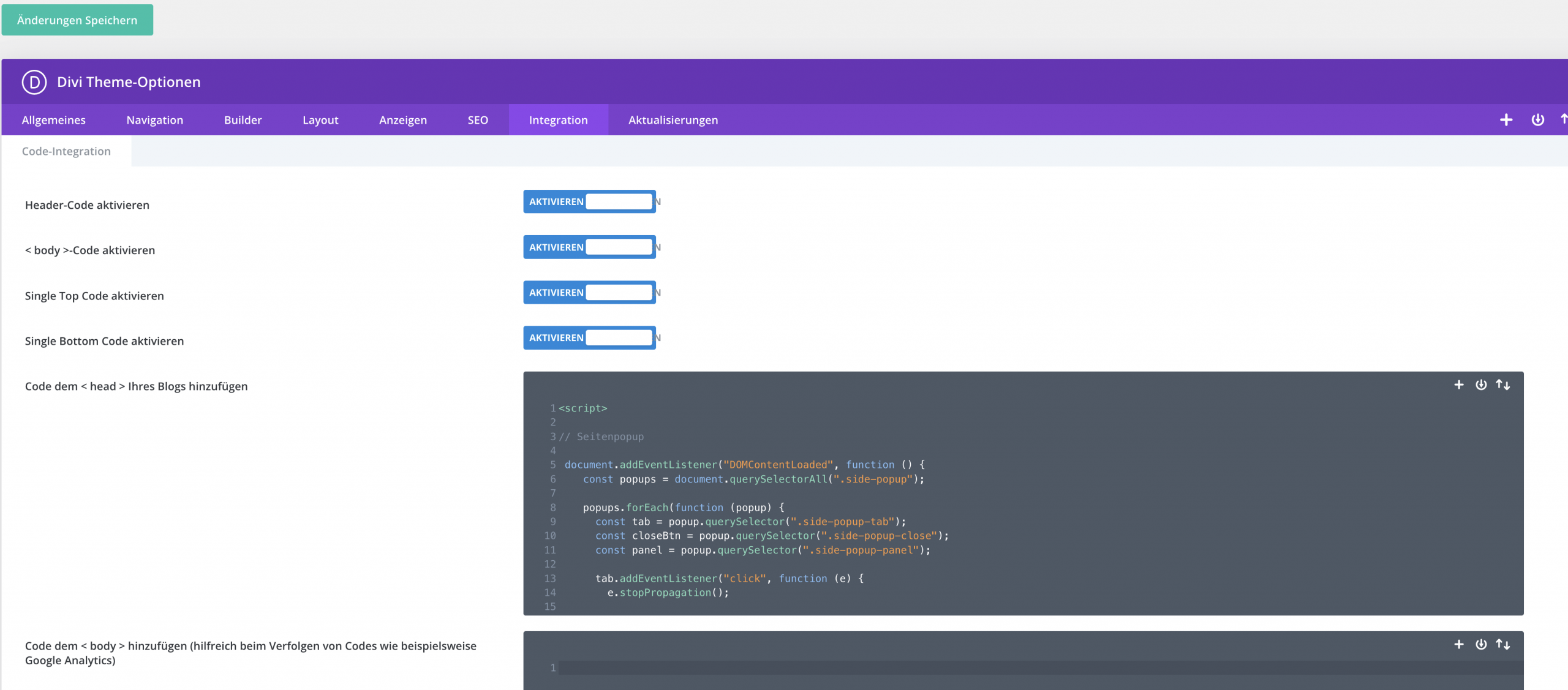Click the Divi logo icon
Screen dimensions: 1568x690
34,82
